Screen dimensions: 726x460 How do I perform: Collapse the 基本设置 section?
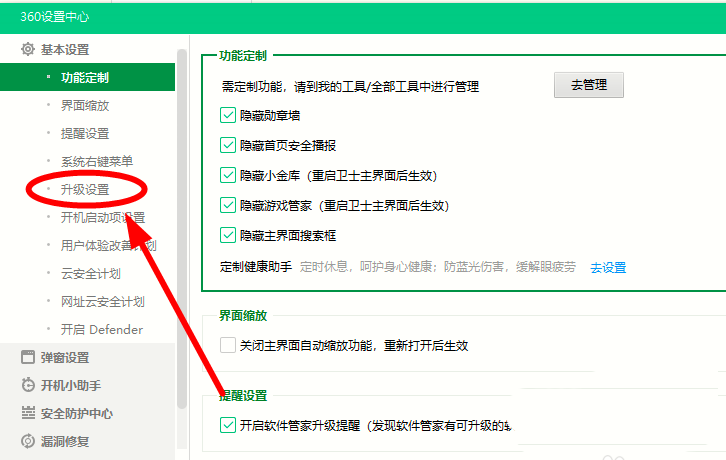point(65,49)
